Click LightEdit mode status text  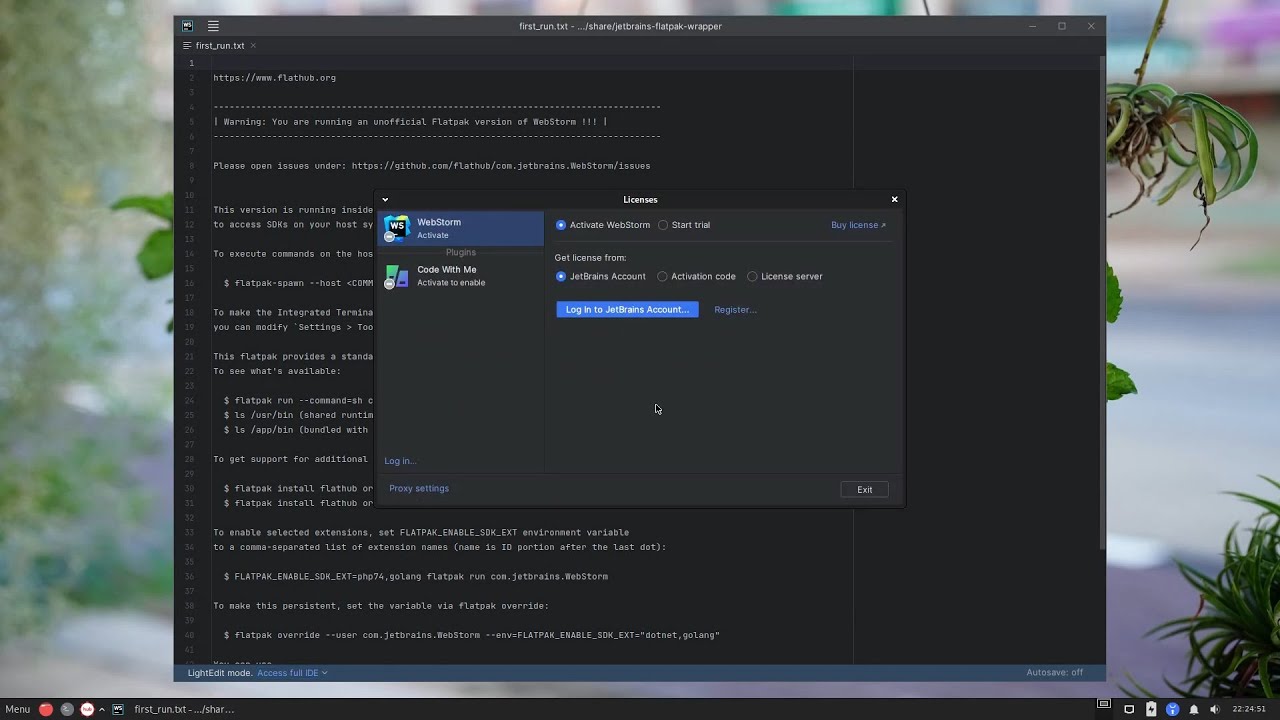click(220, 673)
